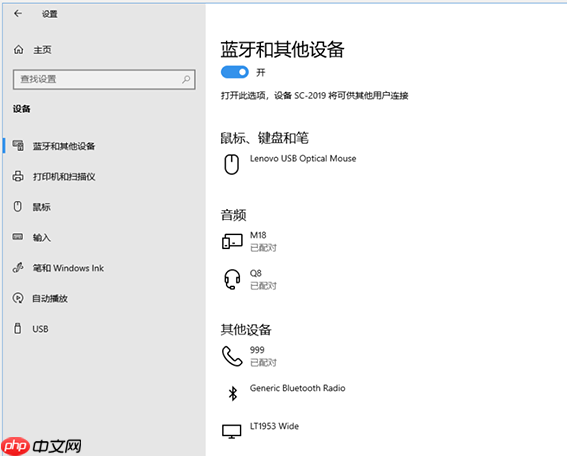Click the 蓝牙和其他设备 page heading
This screenshot has height=456, width=567.
pyautogui.click(x=282, y=49)
